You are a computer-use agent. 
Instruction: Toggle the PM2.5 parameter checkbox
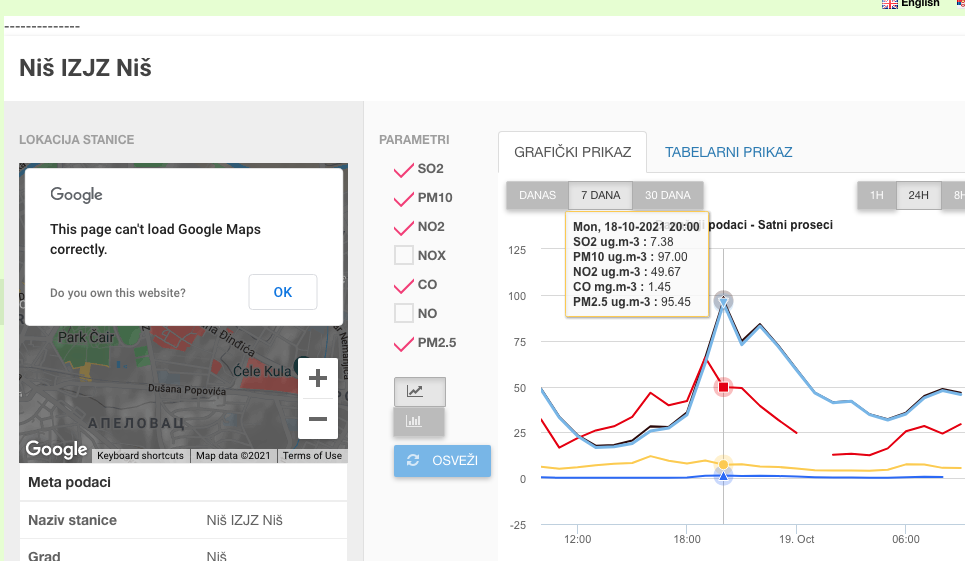404,343
